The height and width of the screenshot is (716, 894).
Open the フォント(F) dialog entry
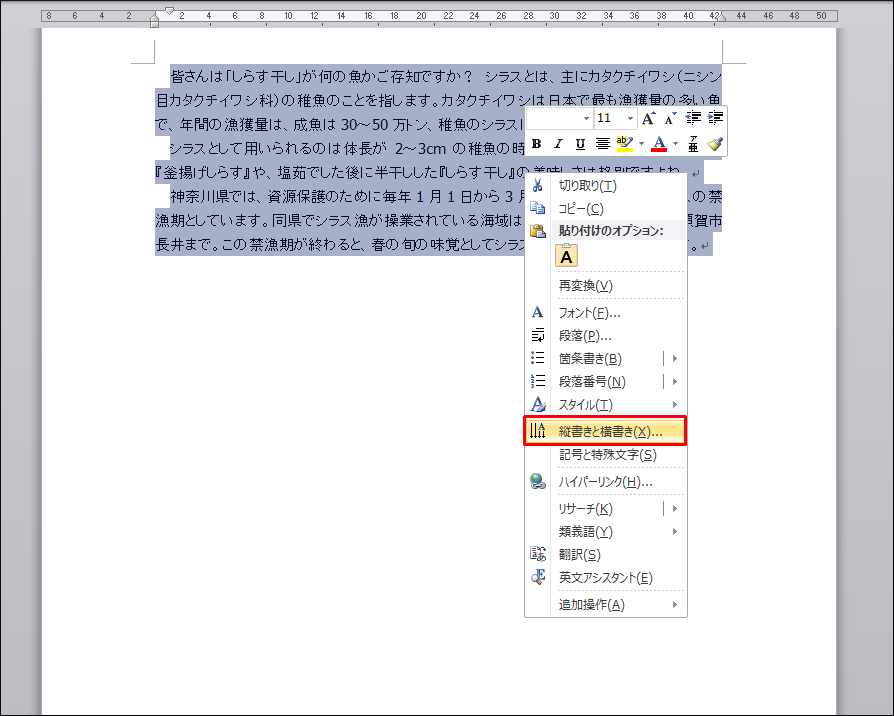pos(589,313)
